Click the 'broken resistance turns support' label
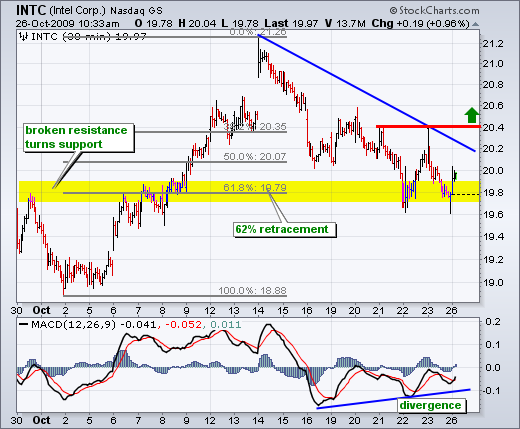 tap(79, 137)
